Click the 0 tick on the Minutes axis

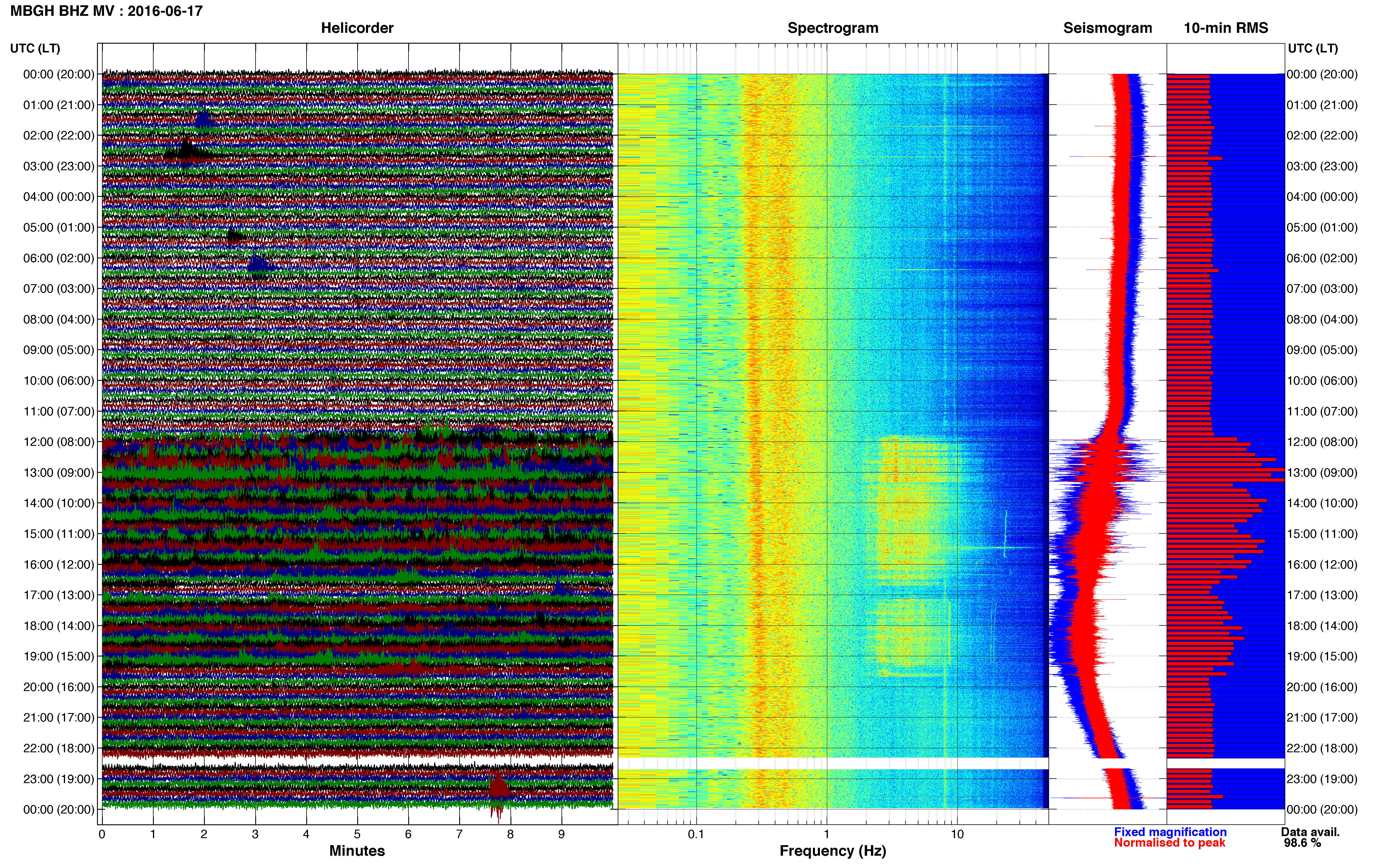tap(102, 835)
